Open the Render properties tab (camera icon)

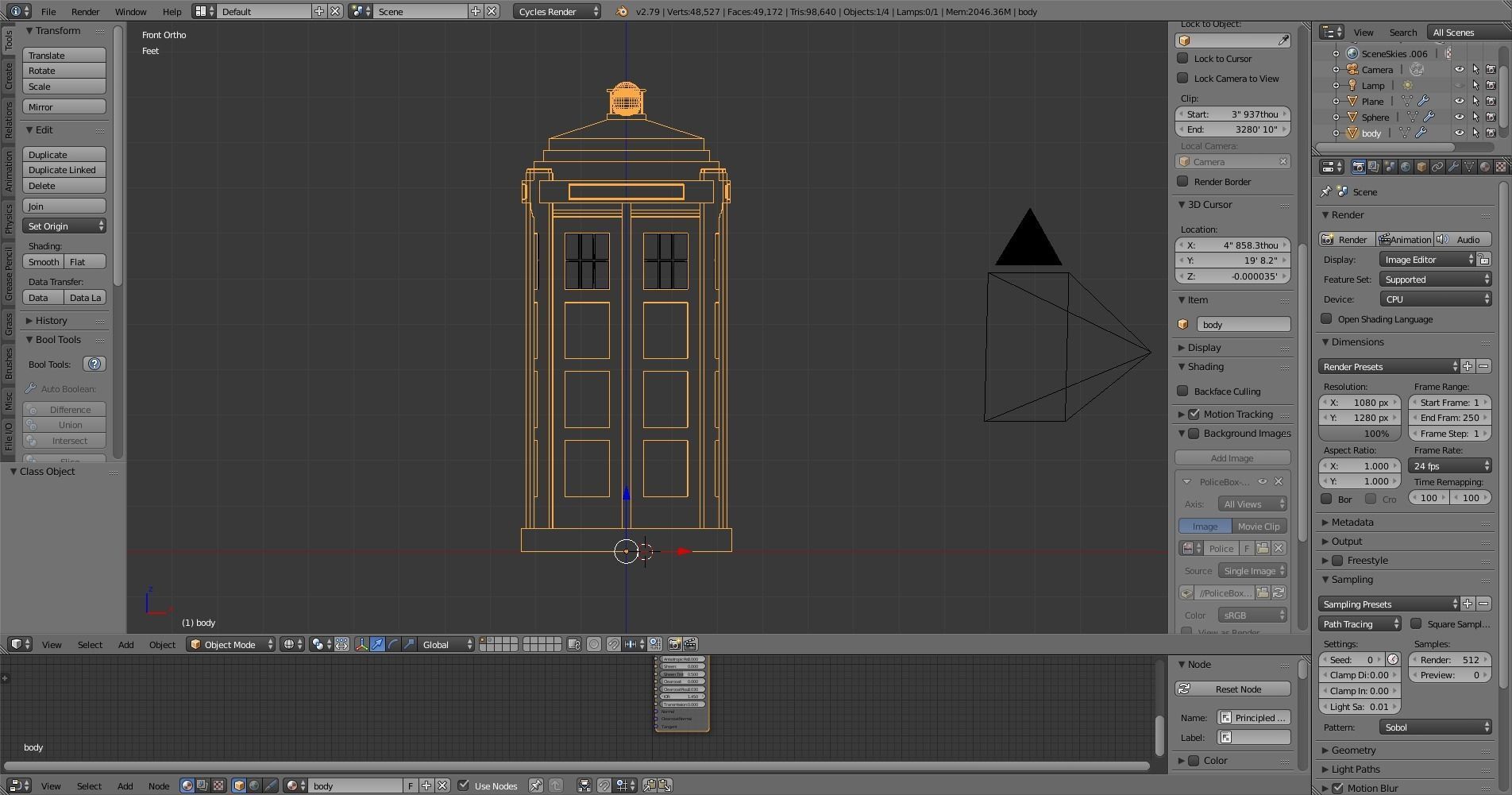(x=1358, y=167)
